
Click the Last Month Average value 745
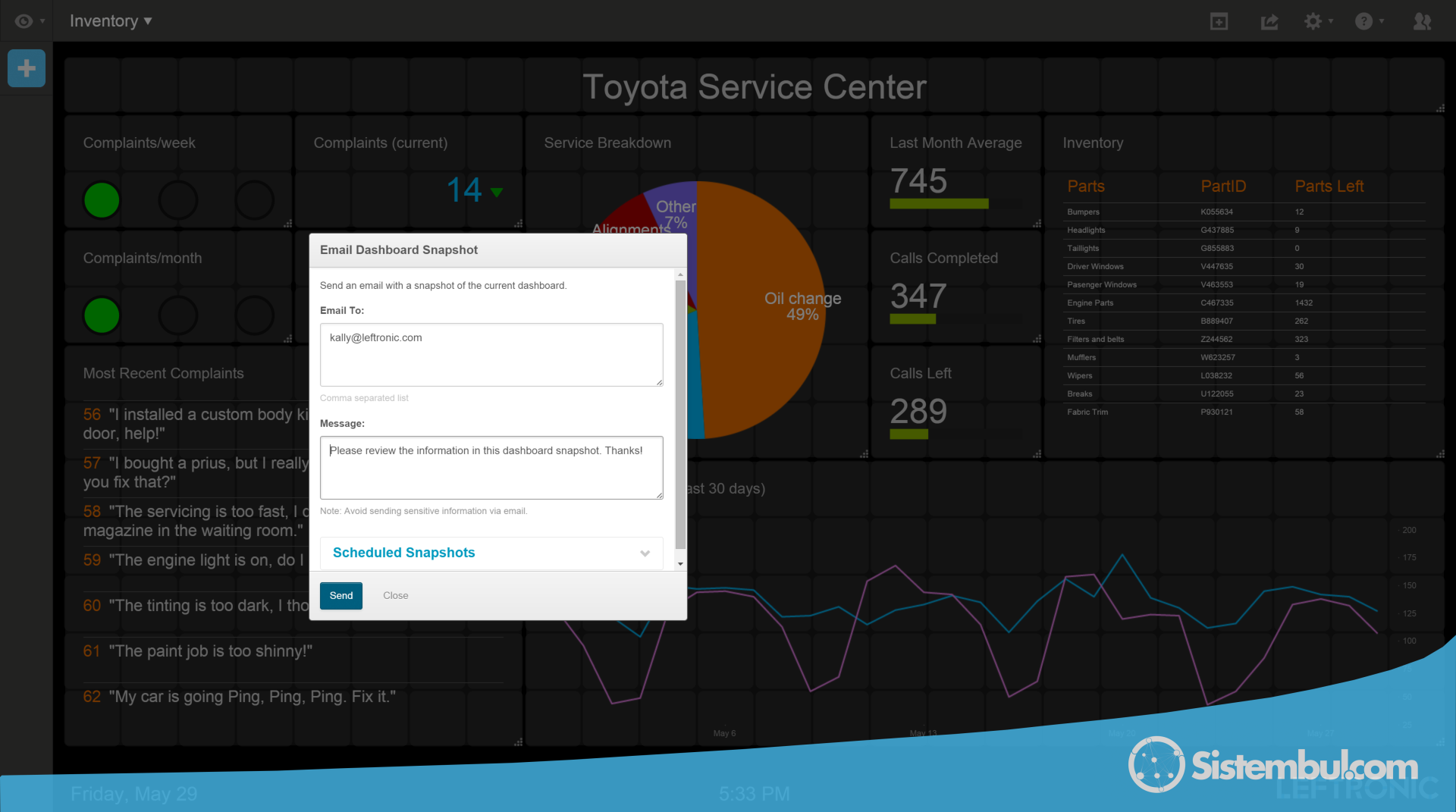(918, 181)
